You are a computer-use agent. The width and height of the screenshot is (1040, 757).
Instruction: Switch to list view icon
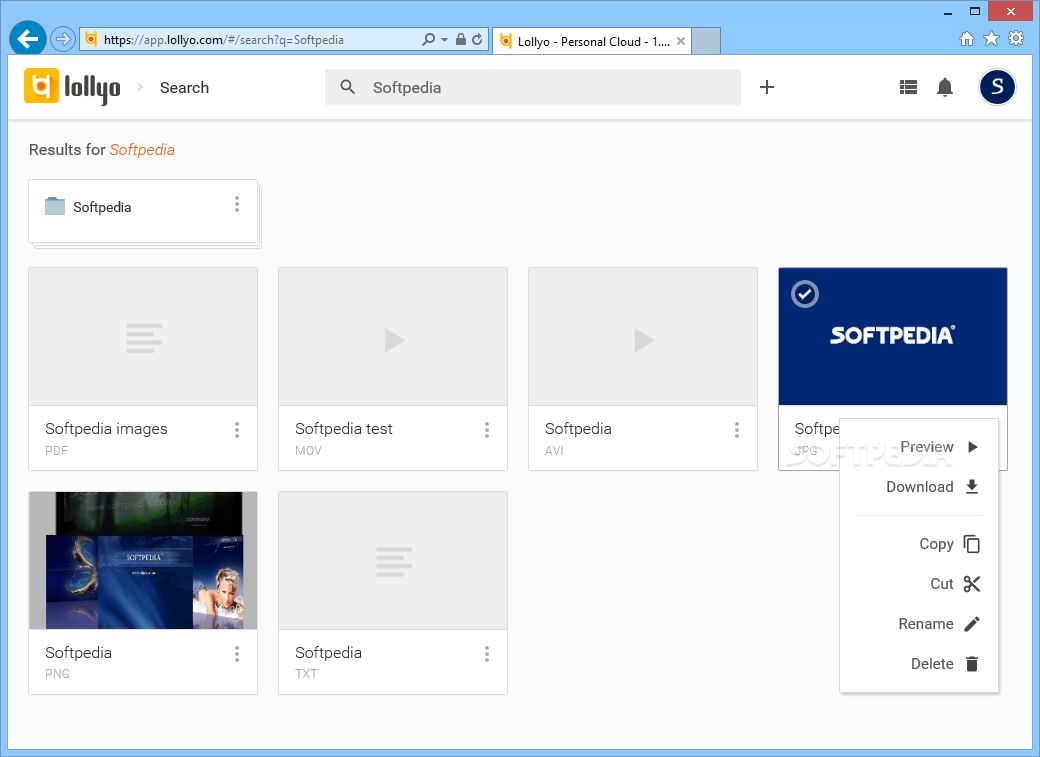(908, 87)
